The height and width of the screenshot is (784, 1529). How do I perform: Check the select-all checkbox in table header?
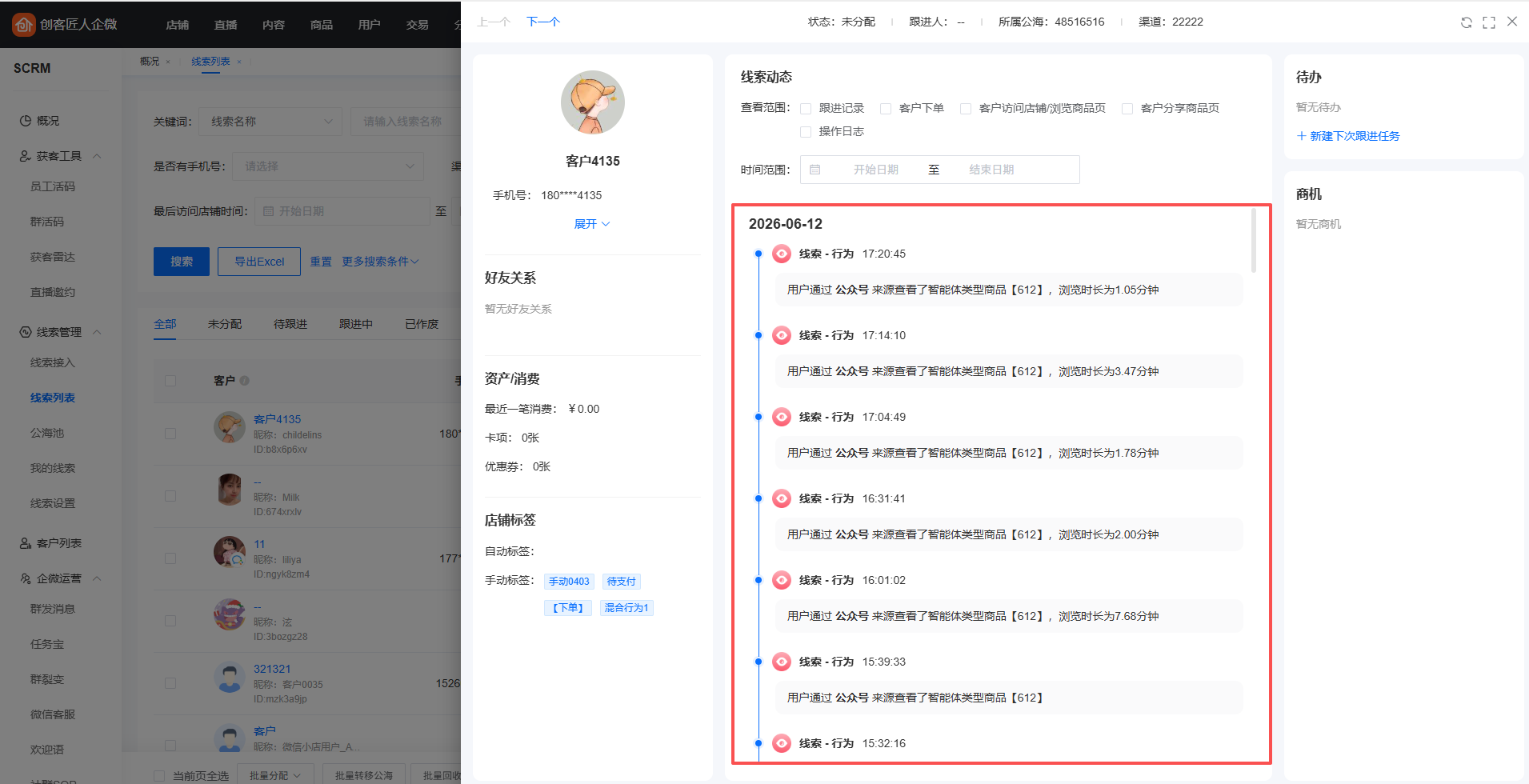170,381
